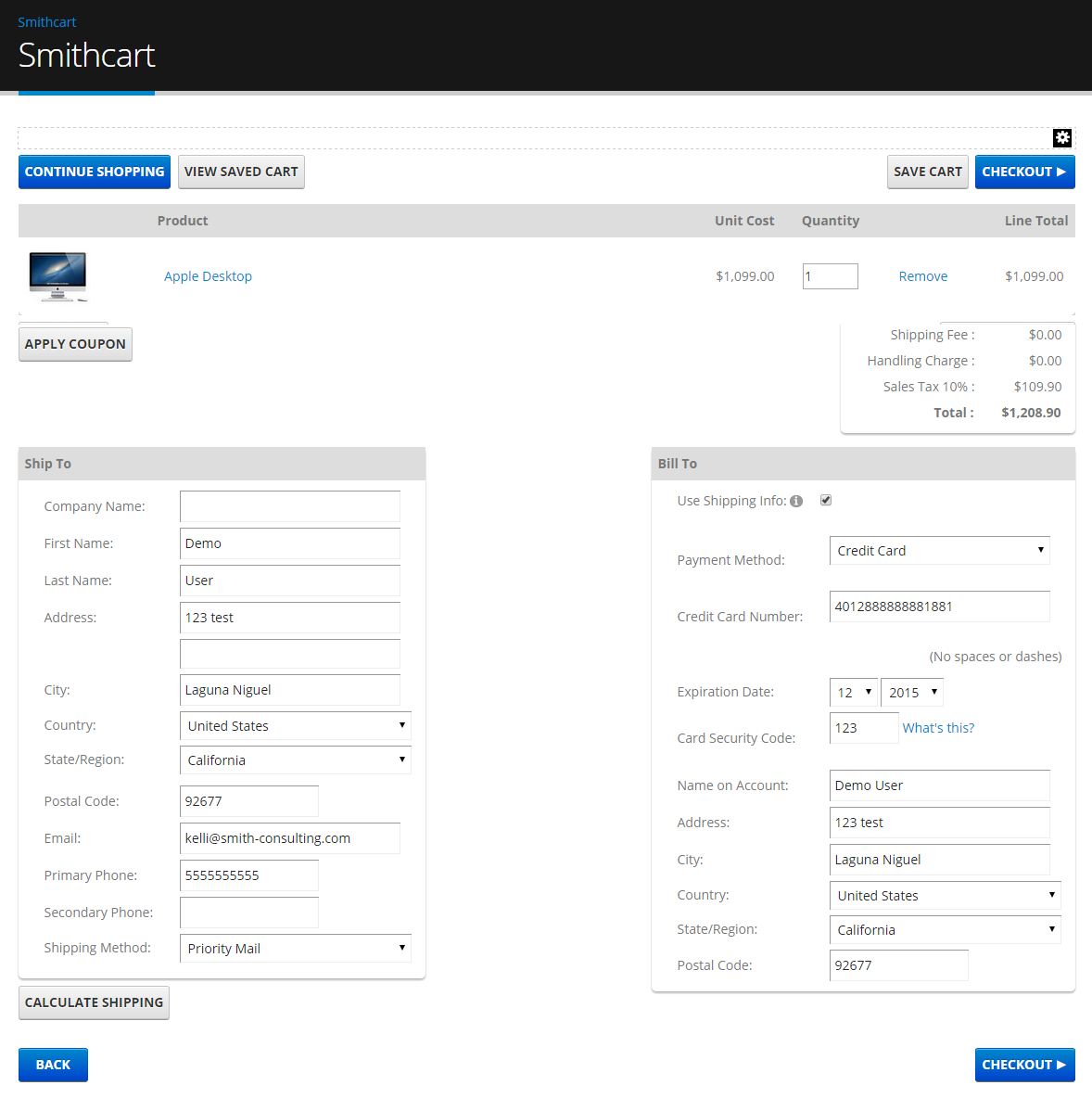The image size is (1092, 1098).
Task: Click the bottom Checkout button
Action: tap(1025, 1066)
